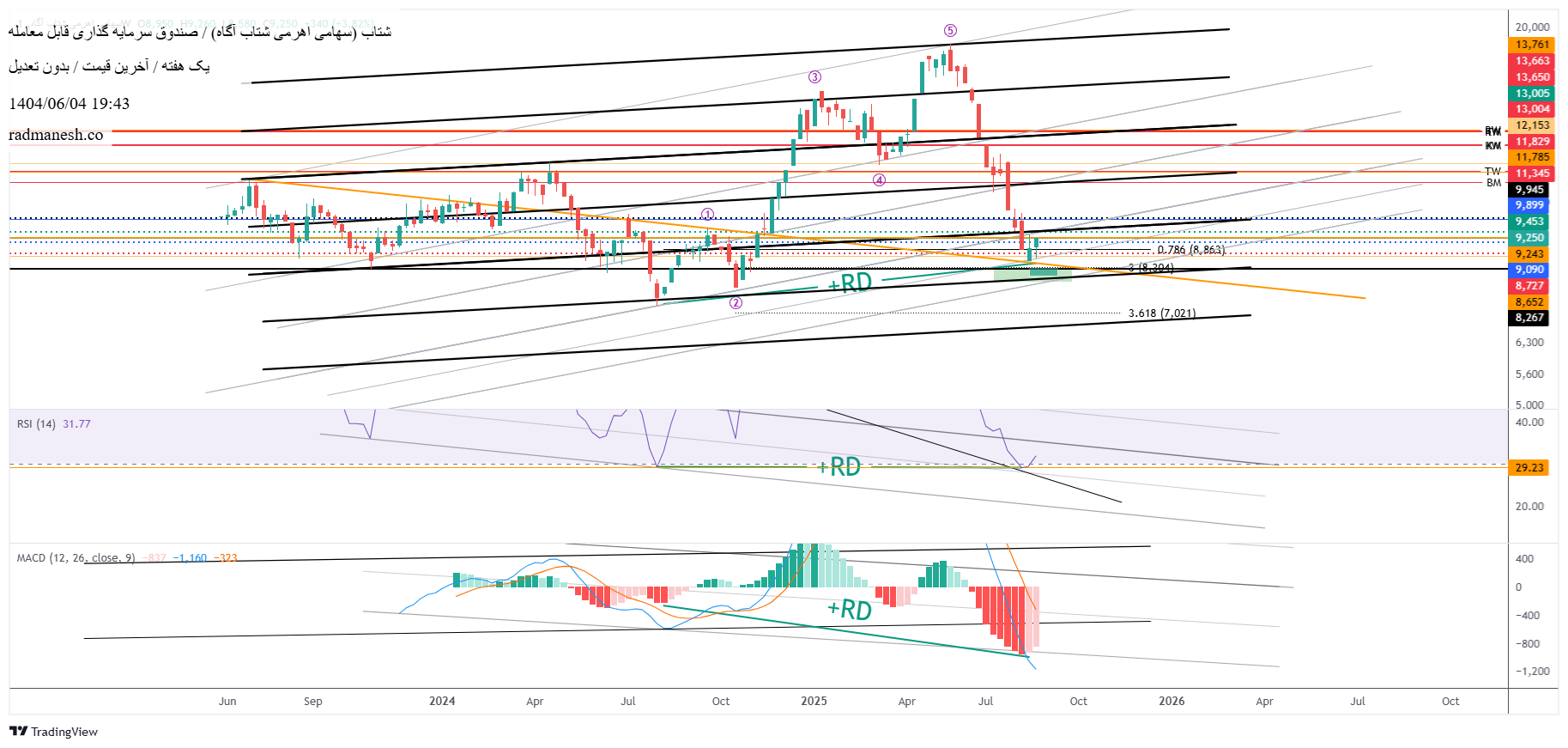Click the orange 29.23 RSI axis label
This screenshot has height=748, width=1568.
(x=1529, y=468)
